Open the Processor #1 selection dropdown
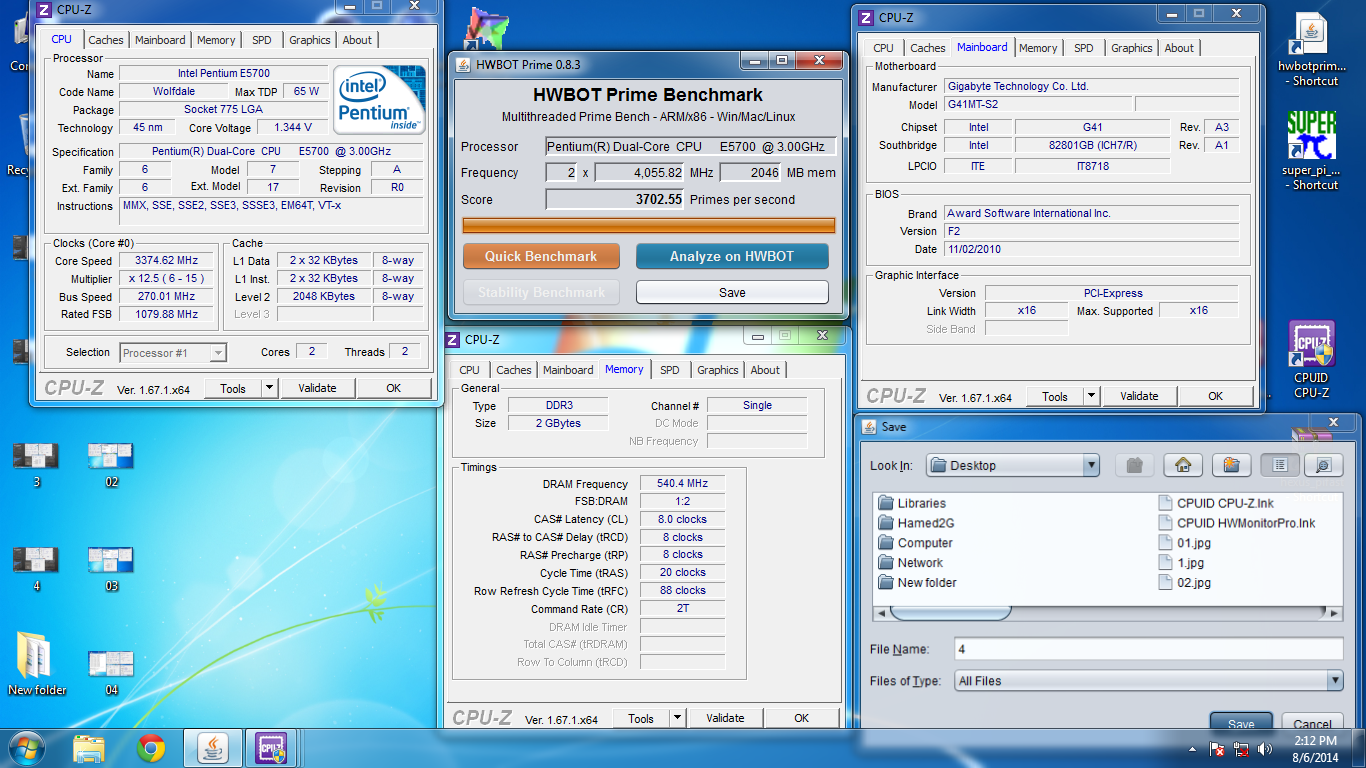Screen dimensions: 1366x768 coord(218,352)
